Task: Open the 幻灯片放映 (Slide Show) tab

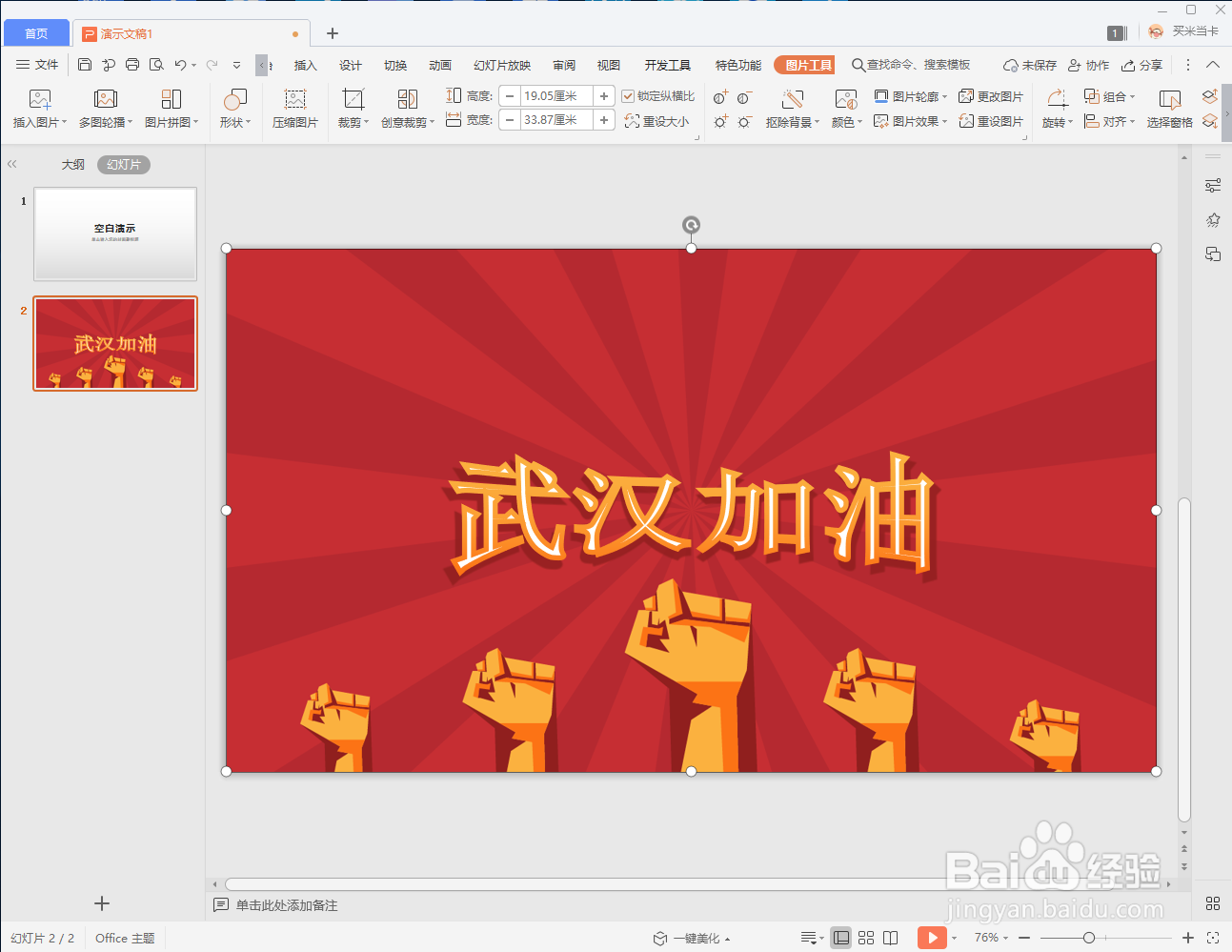Action: [502, 65]
